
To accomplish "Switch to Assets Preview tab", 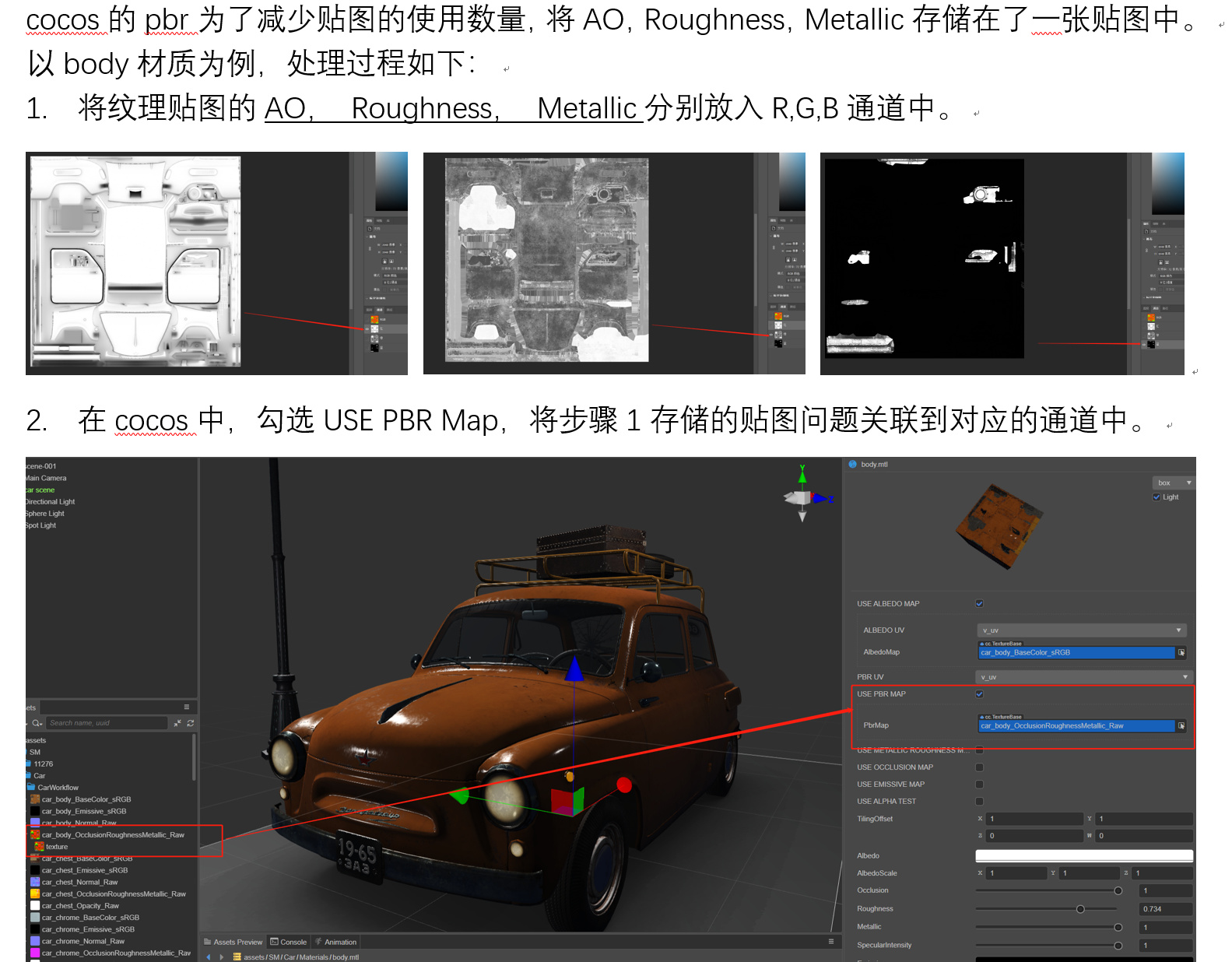I will click(x=233, y=942).
